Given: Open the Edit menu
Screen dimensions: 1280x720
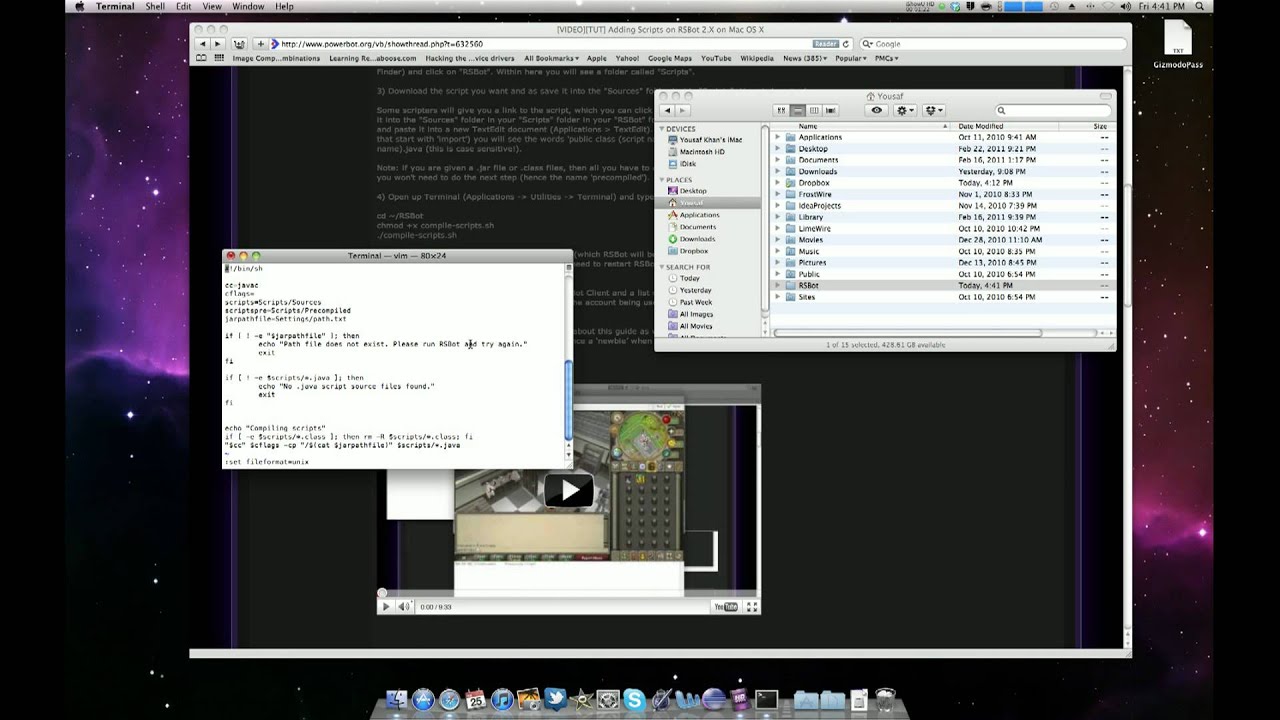Looking at the screenshot, I should tap(184, 6).
